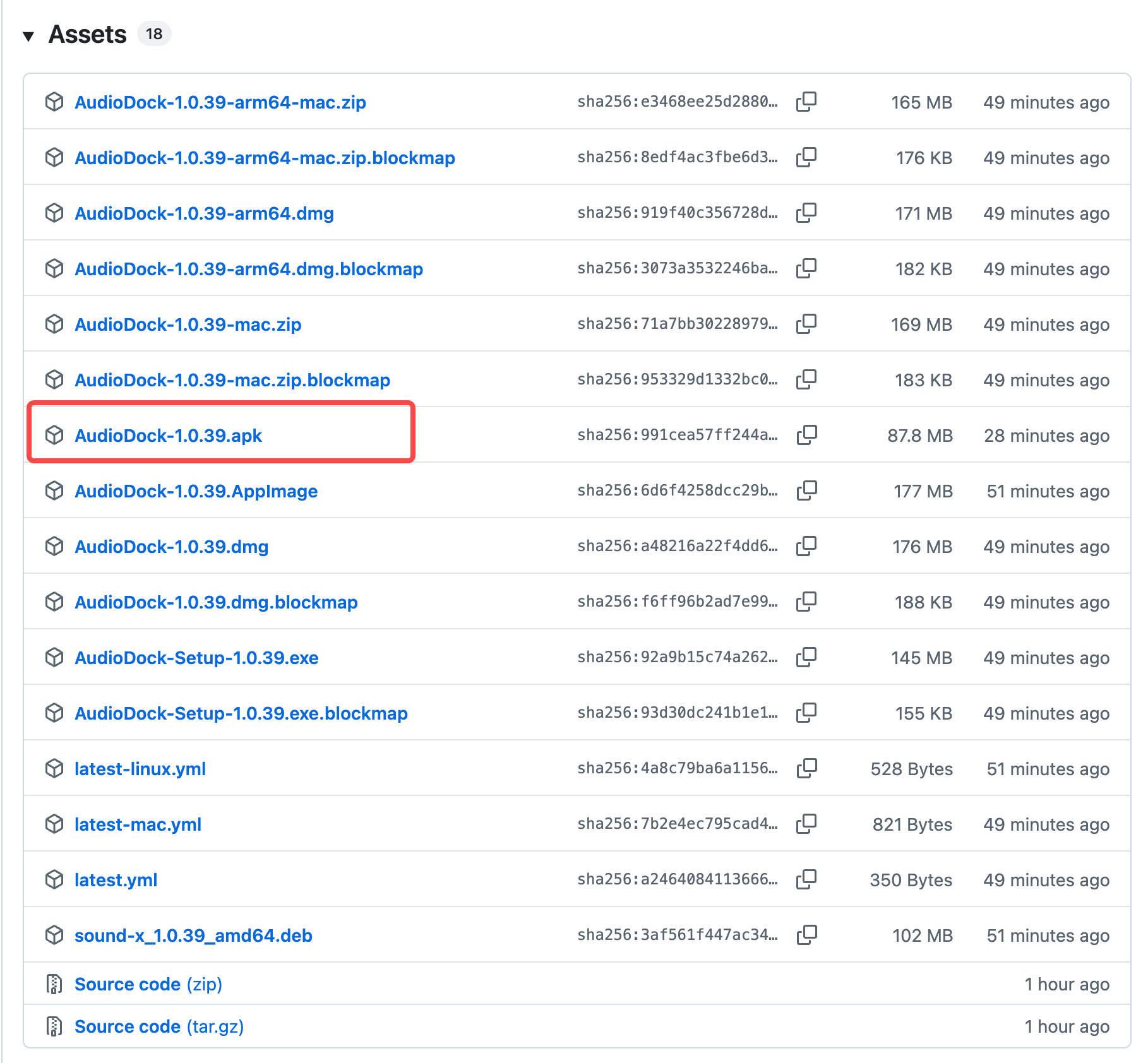1148x1063 pixels.
Task: Select hash text "sha256:3af561f447ac34…"
Action: click(678, 935)
